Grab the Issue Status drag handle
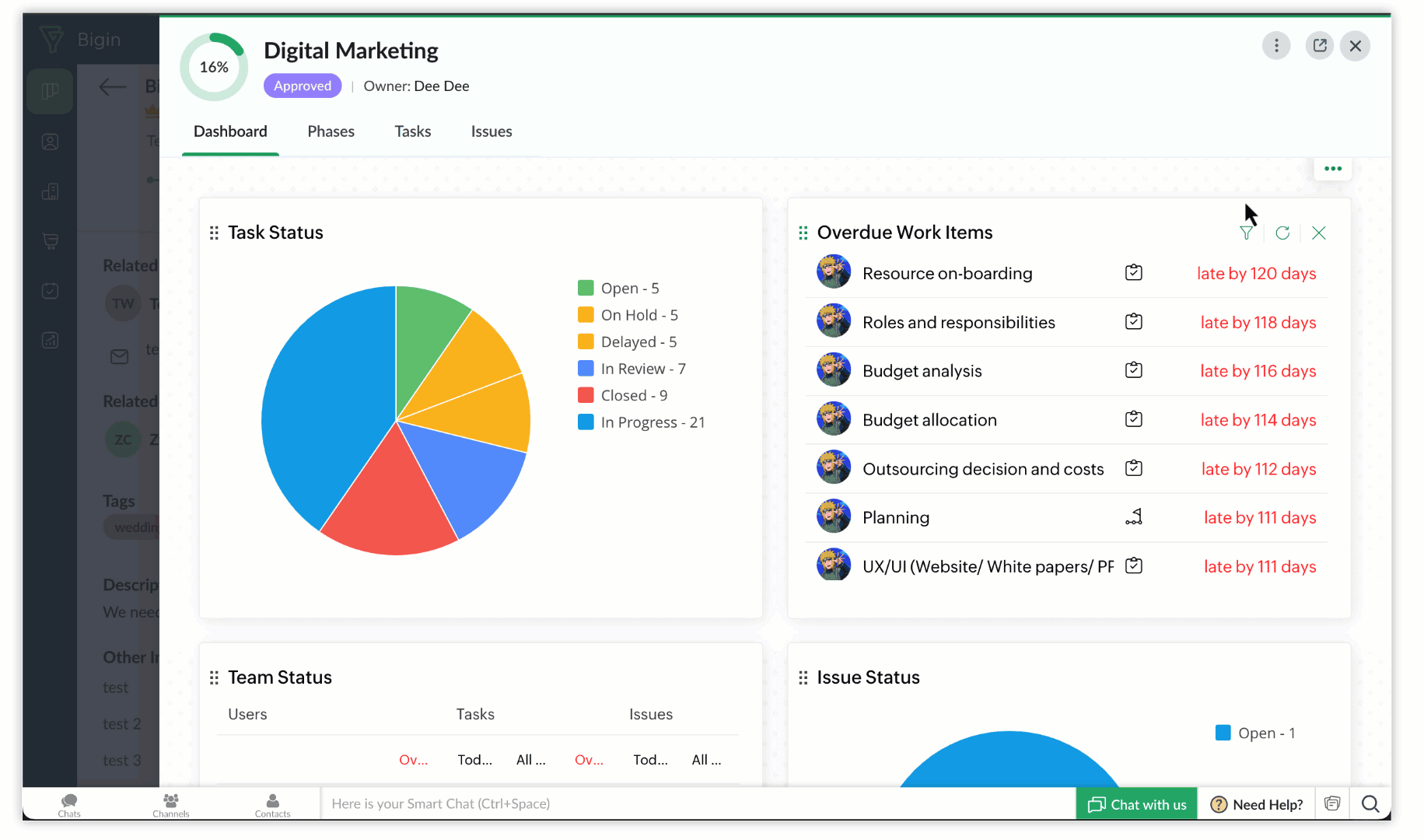 tap(803, 677)
